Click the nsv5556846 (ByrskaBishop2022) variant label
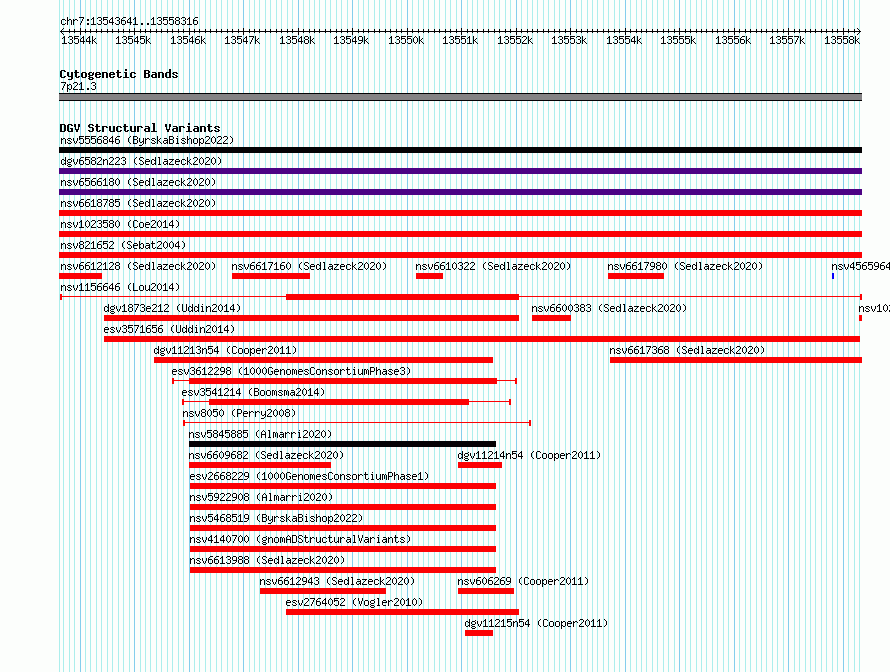Viewport: 890px width, 672px height. pos(147,140)
